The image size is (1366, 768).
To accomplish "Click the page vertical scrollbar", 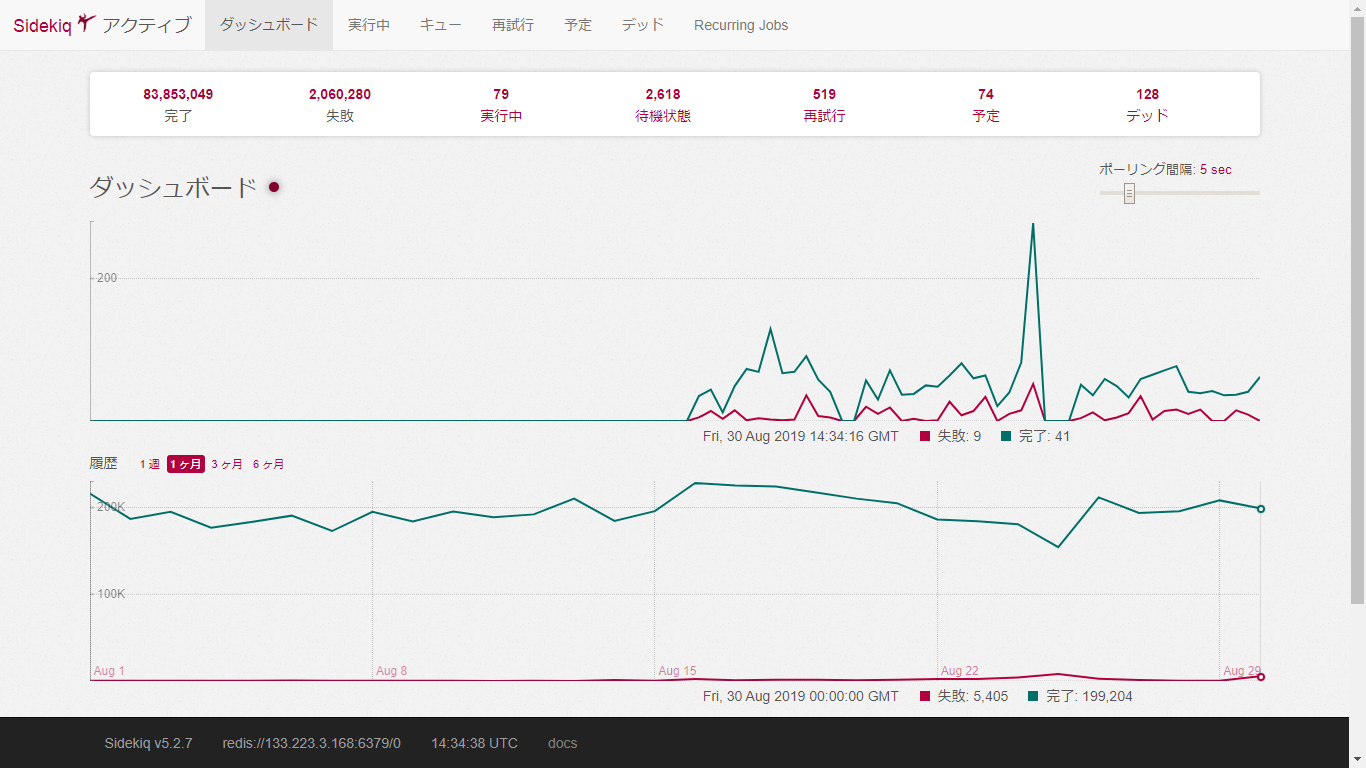I will click(1357, 300).
